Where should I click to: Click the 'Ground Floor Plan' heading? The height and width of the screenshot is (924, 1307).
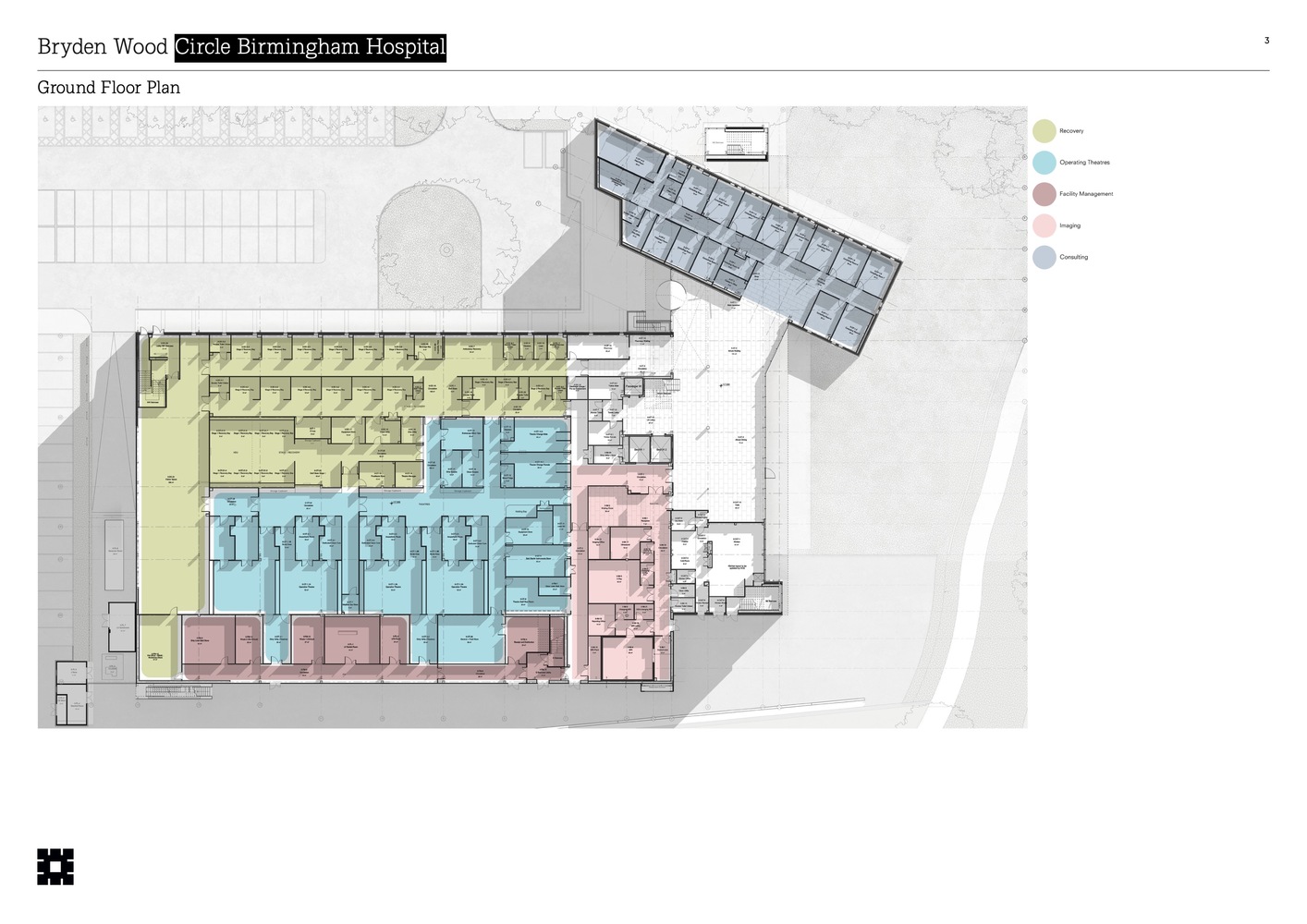tap(108, 88)
